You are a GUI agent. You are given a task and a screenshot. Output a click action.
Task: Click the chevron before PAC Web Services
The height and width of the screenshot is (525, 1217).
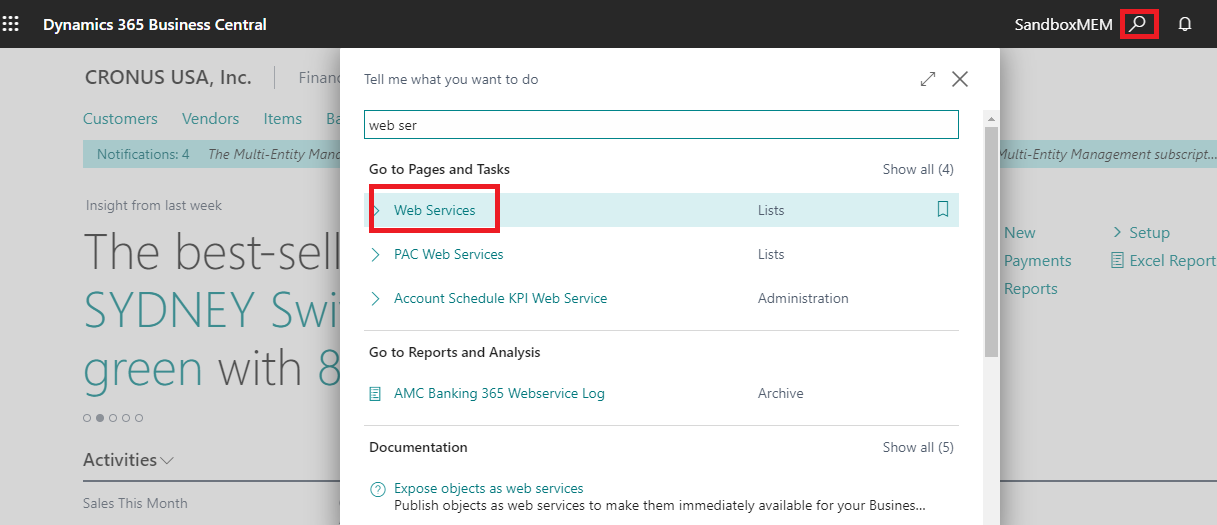click(x=376, y=254)
